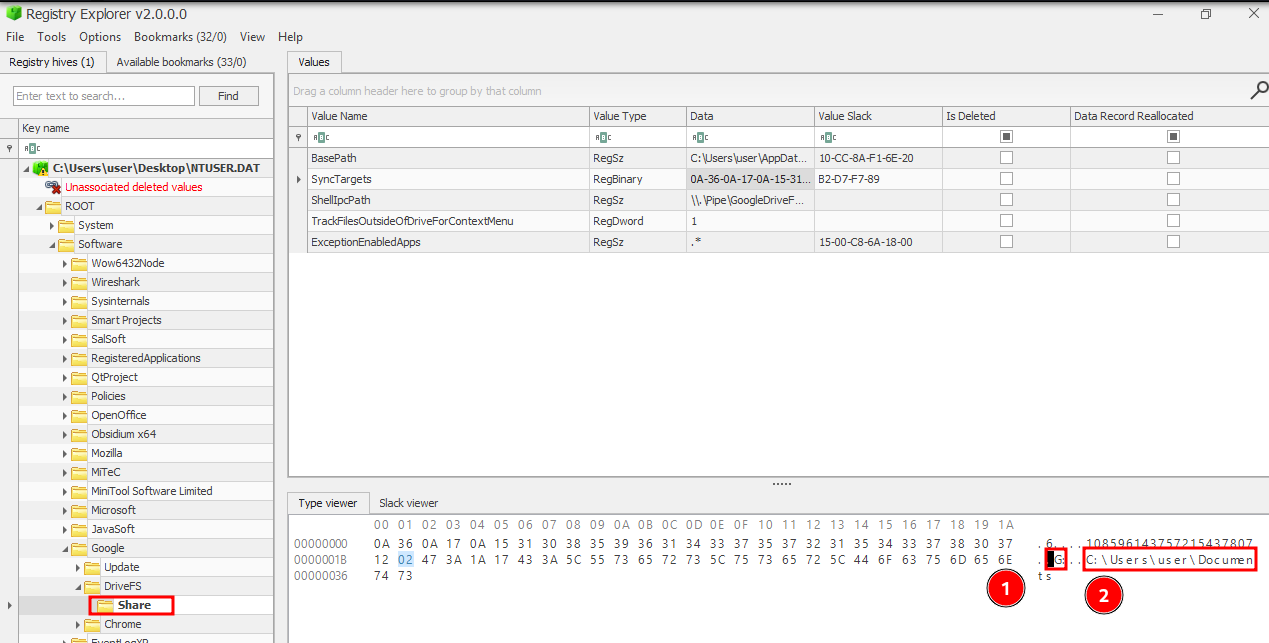The height and width of the screenshot is (643, 1269).
Task: Open the File menu
Action: click(15, 37)
